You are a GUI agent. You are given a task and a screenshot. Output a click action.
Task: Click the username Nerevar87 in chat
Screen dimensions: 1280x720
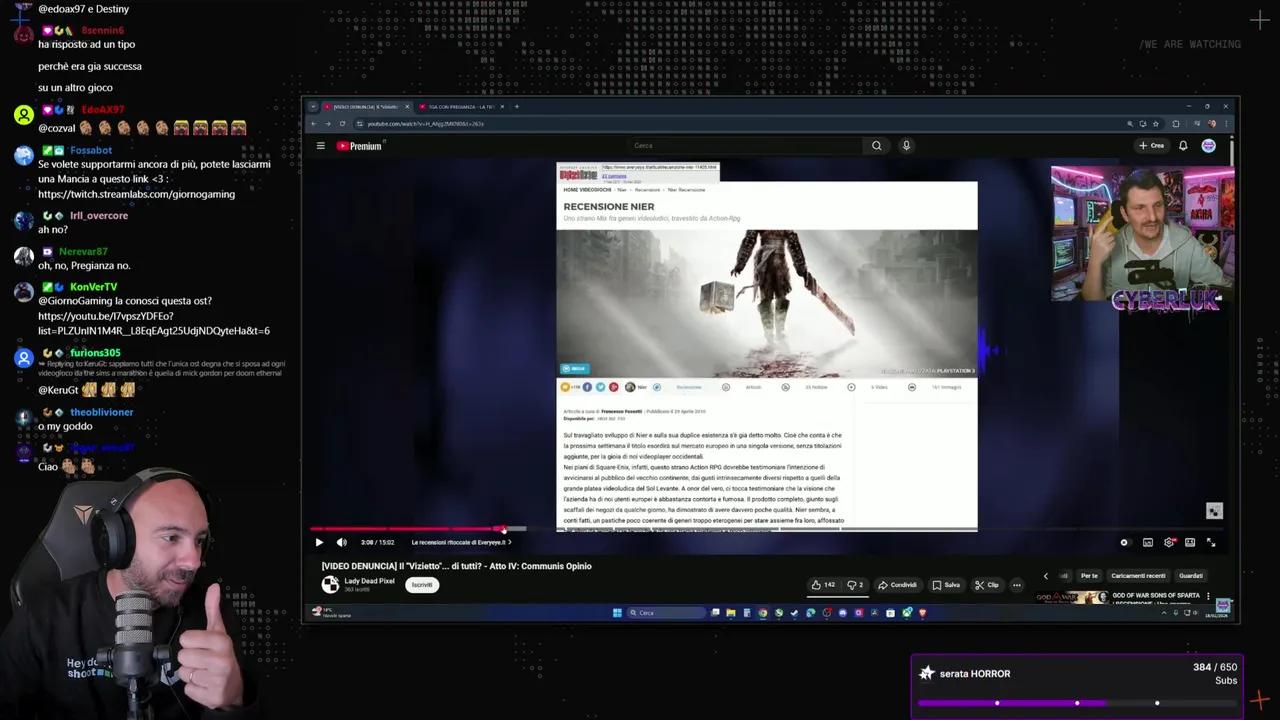[83, 252]
